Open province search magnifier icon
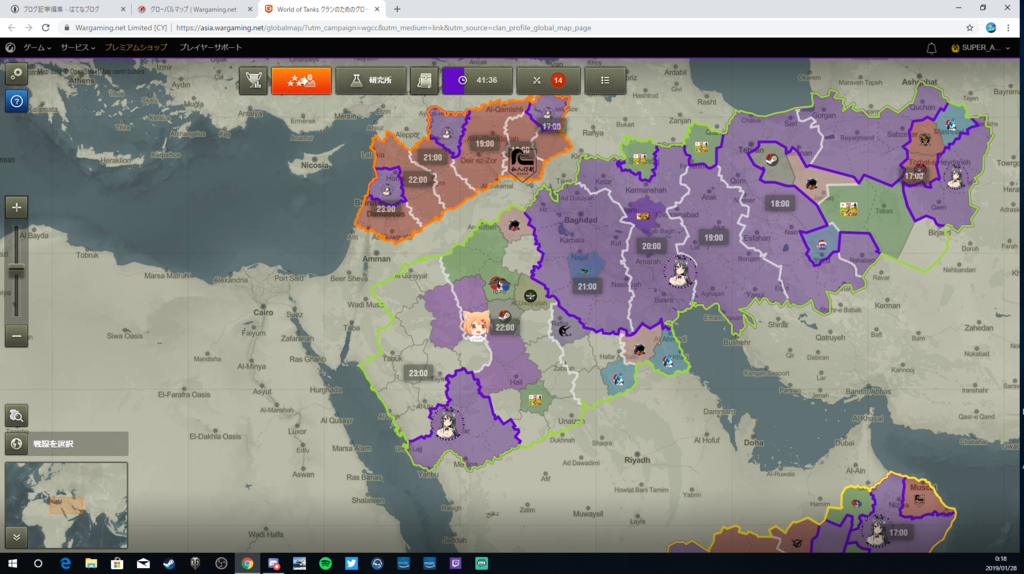Image resolution: width=1024 pixels, height=574 pixels. pos(16,415)
